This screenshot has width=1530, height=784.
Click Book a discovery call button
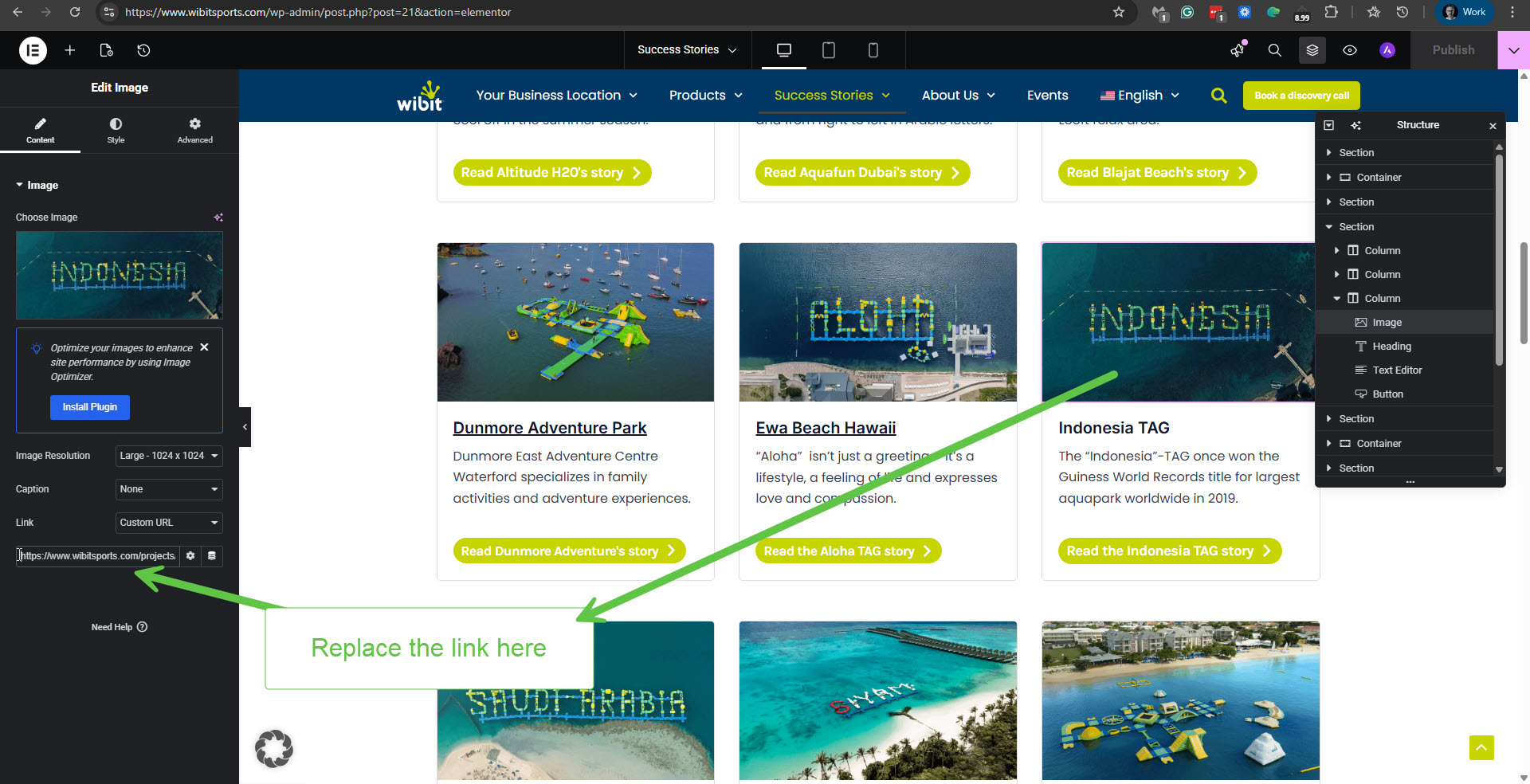click(1301, 96)
